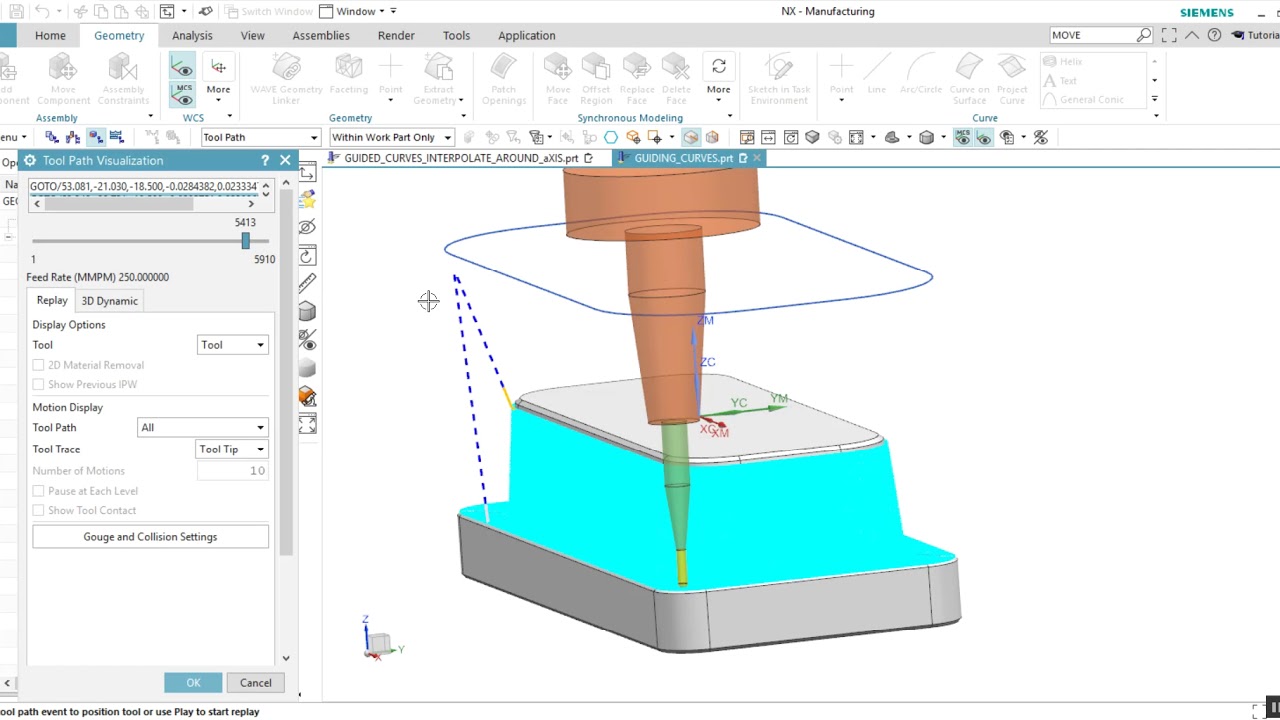The height and width of the screenshot is (720, 1280).
Task: Click the OK button
Action: click(193, 683)
